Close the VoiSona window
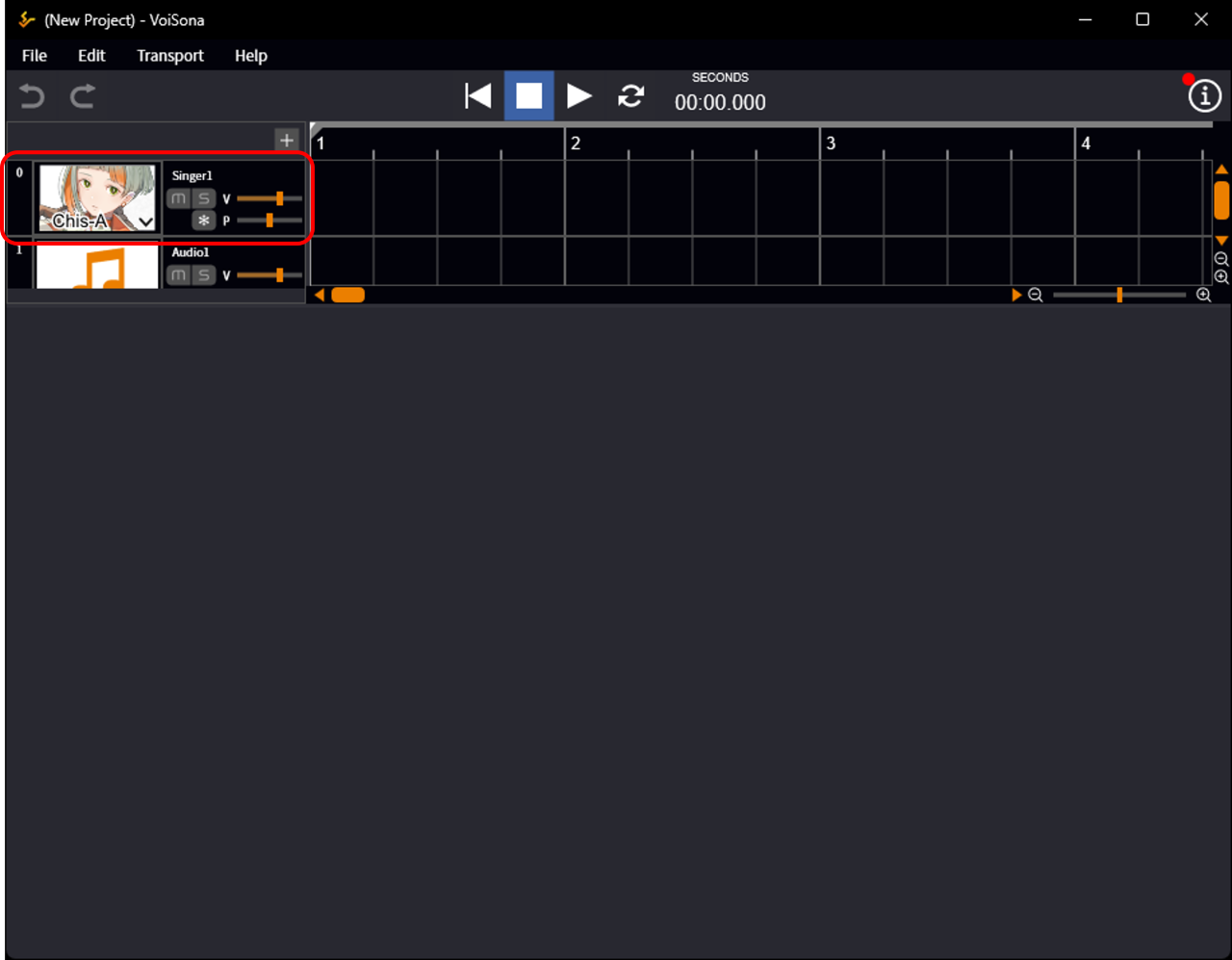 click(x=1200, y=20)
